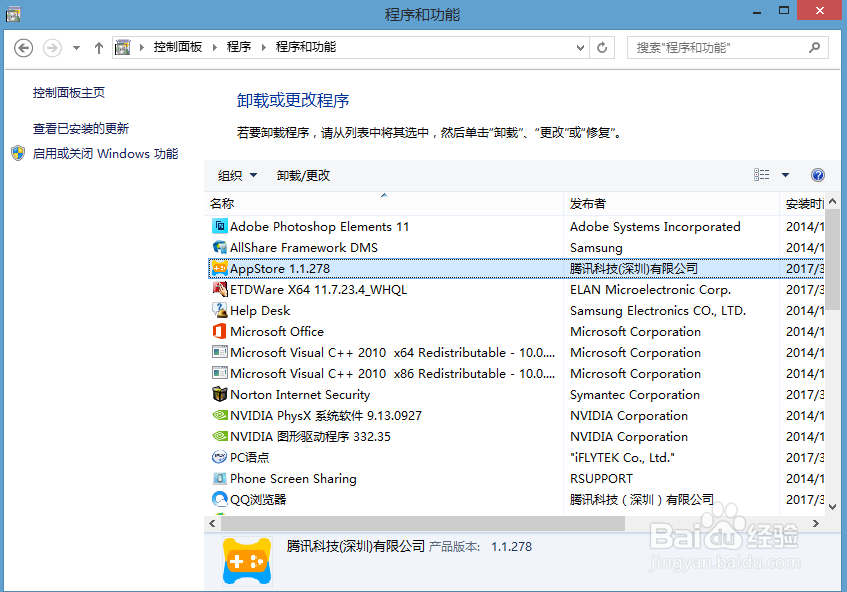Select the QQ浏览器 program icon

click(219, 499)
